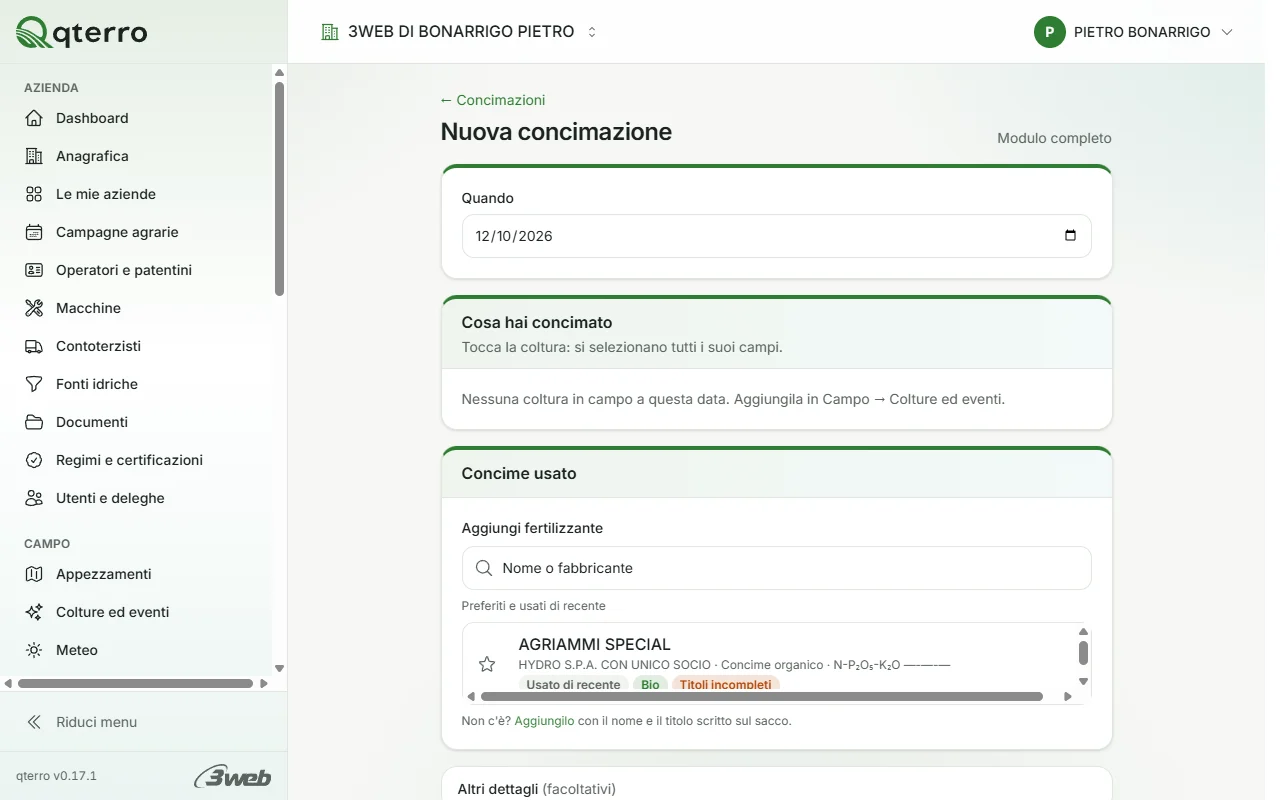Click the Utenti e deleghe people icon
Viewport: 1280px width, 800px height.
click(34, 498)
